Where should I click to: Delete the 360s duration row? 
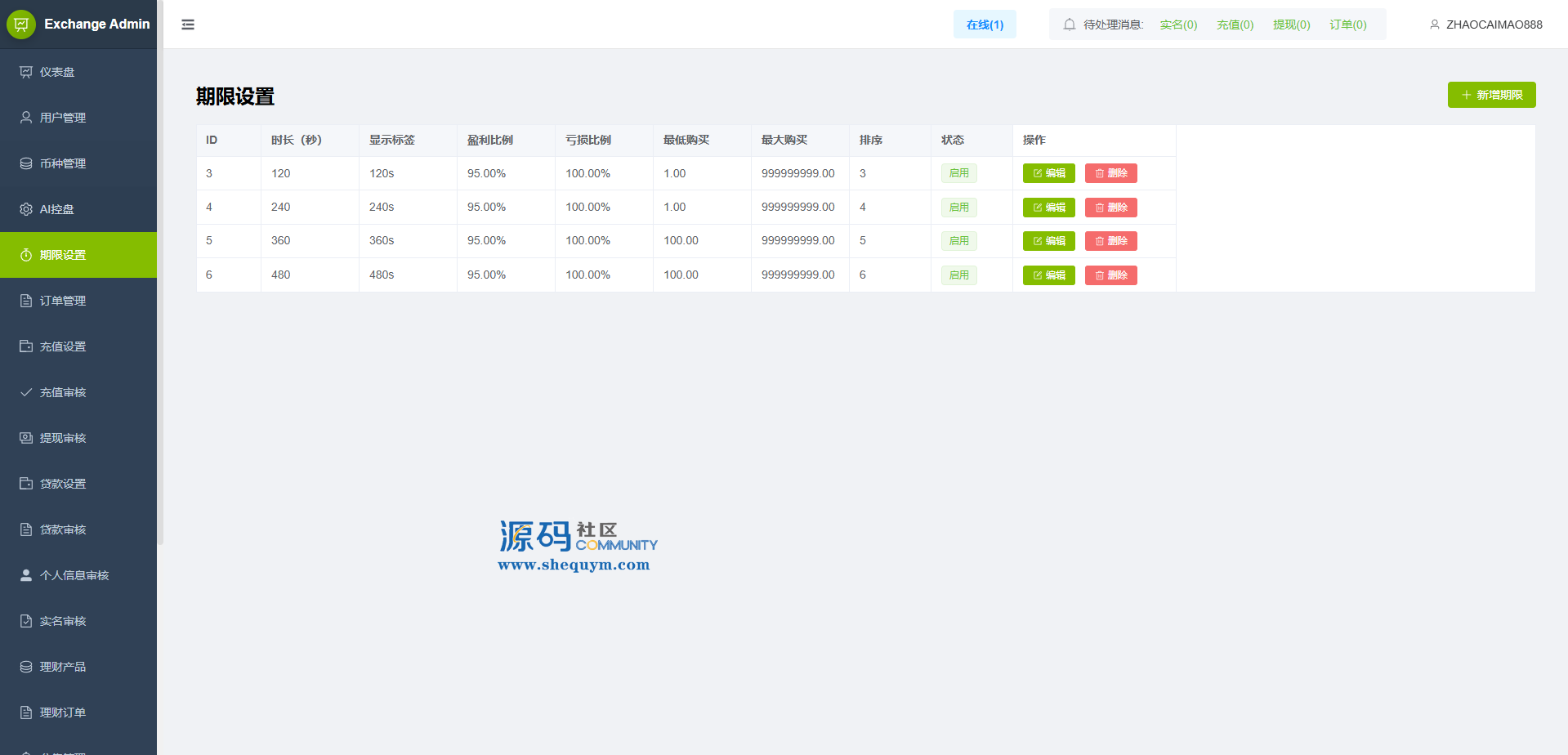[x=1110, y=241]
